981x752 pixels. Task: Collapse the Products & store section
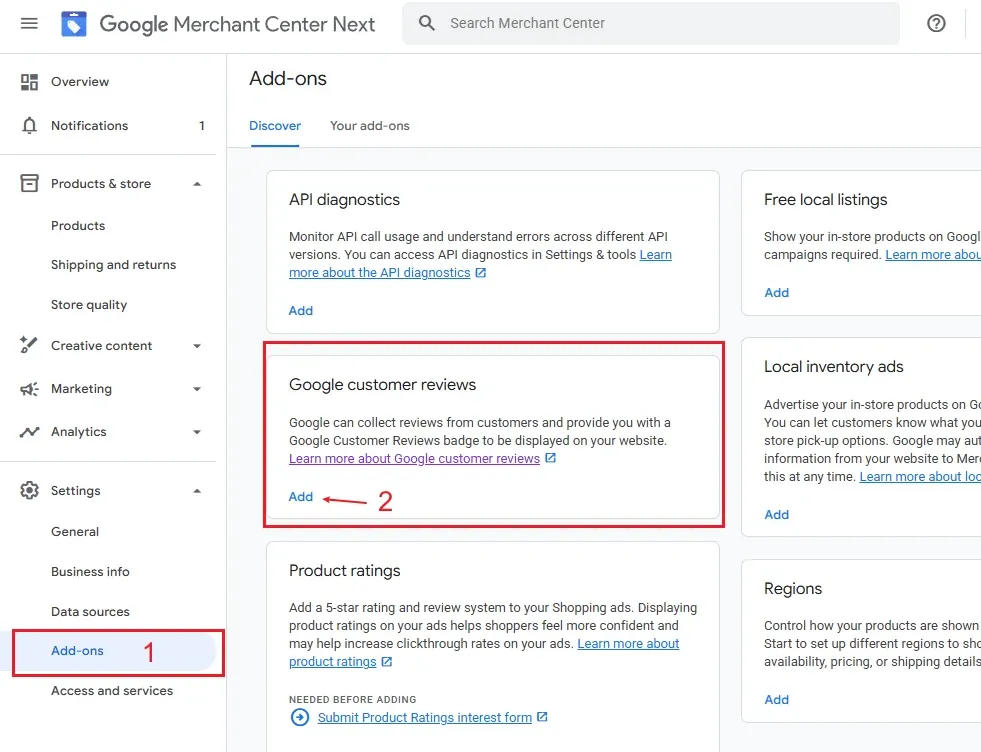tap(197, 183)
